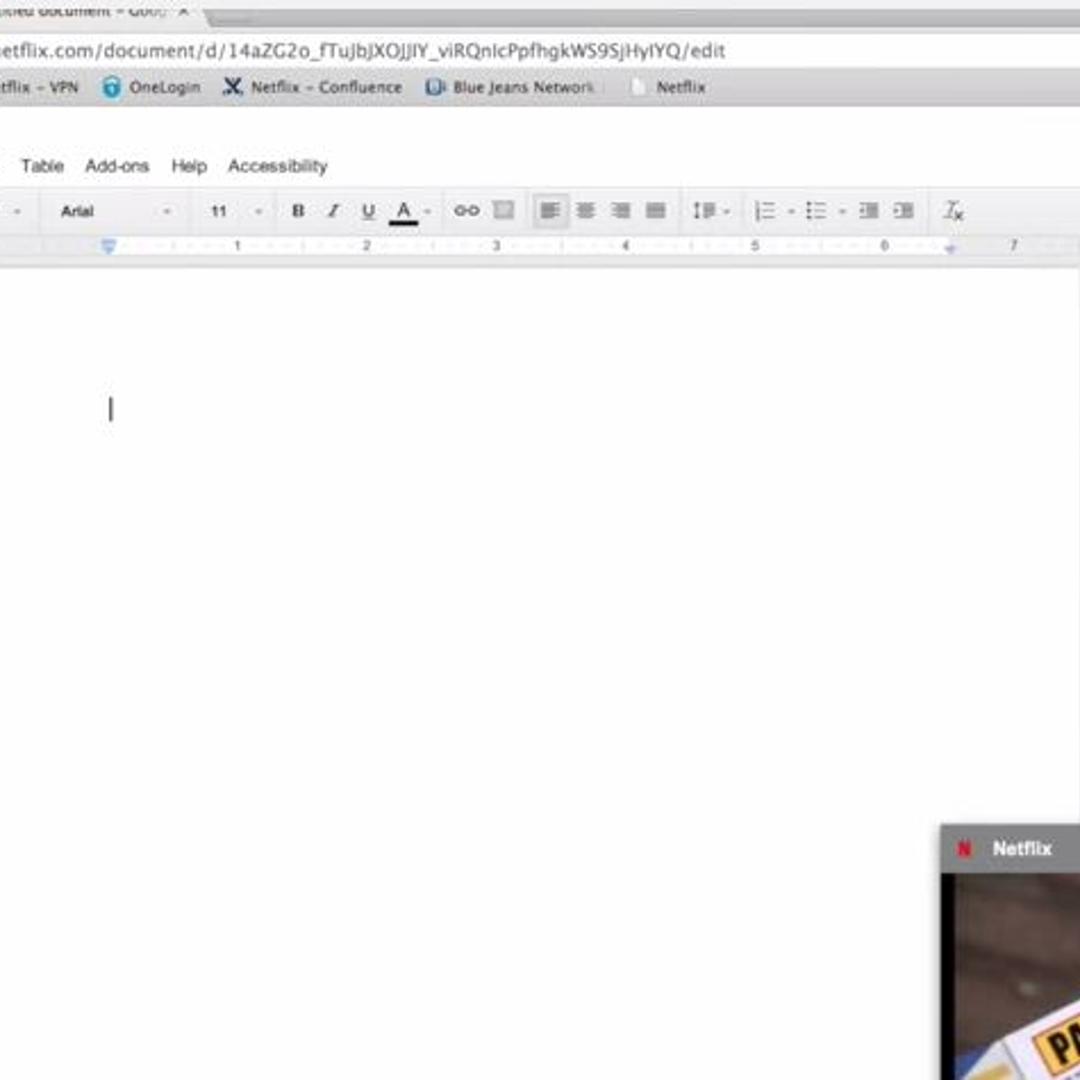Screen dimensions: 1080x1080
Task: Open the styles dropdown arrow left of Arial
Action: 17,211
